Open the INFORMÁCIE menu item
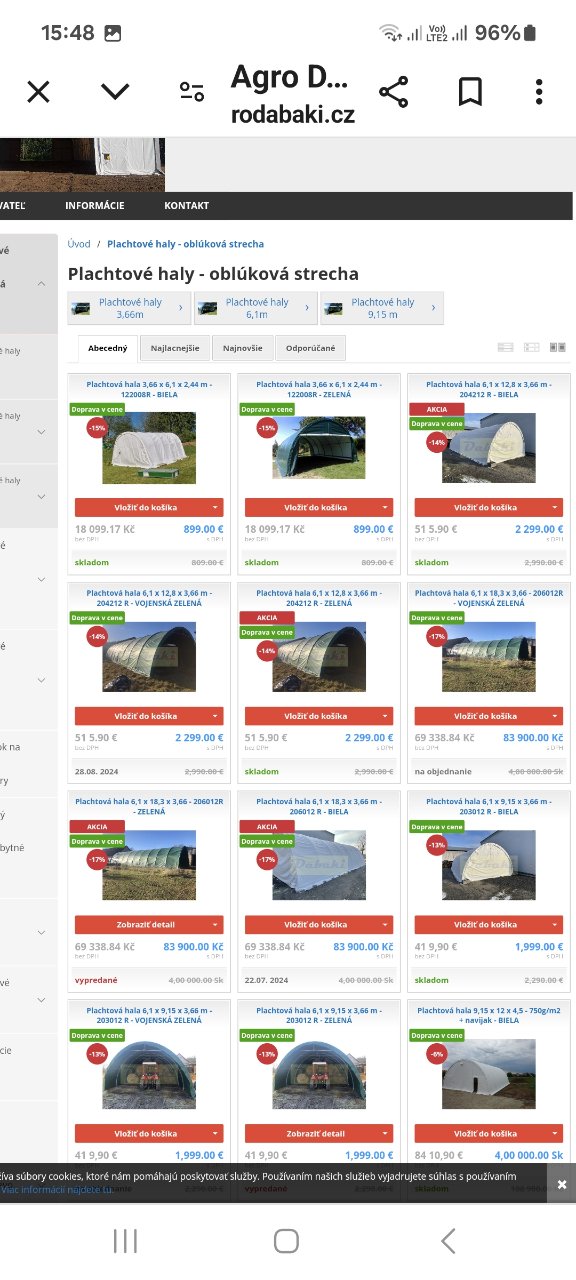Screen dimensions: 576x1280 click(x=95, y=205)
